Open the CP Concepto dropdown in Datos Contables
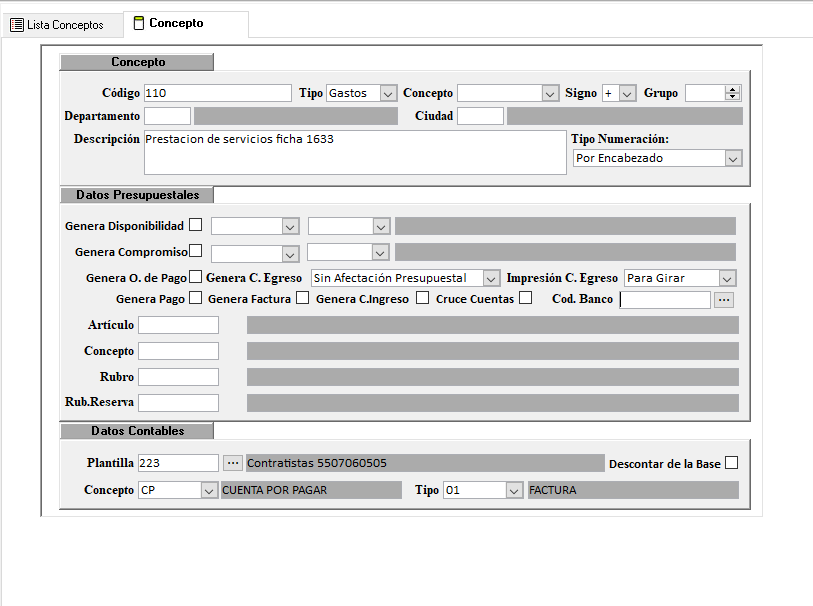This screenshot has height=606, width=813. coord(208,490)
